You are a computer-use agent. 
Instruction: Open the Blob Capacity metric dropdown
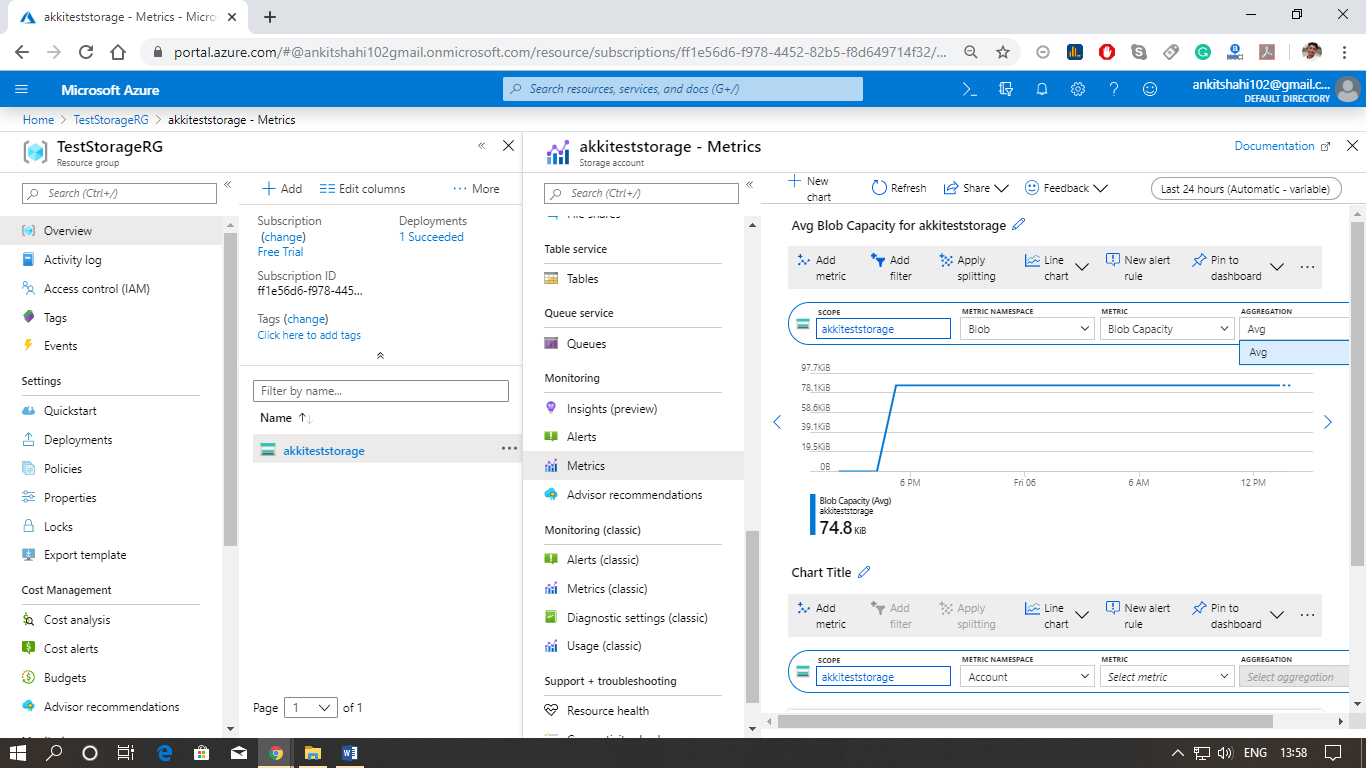(x=1167, y=329)
